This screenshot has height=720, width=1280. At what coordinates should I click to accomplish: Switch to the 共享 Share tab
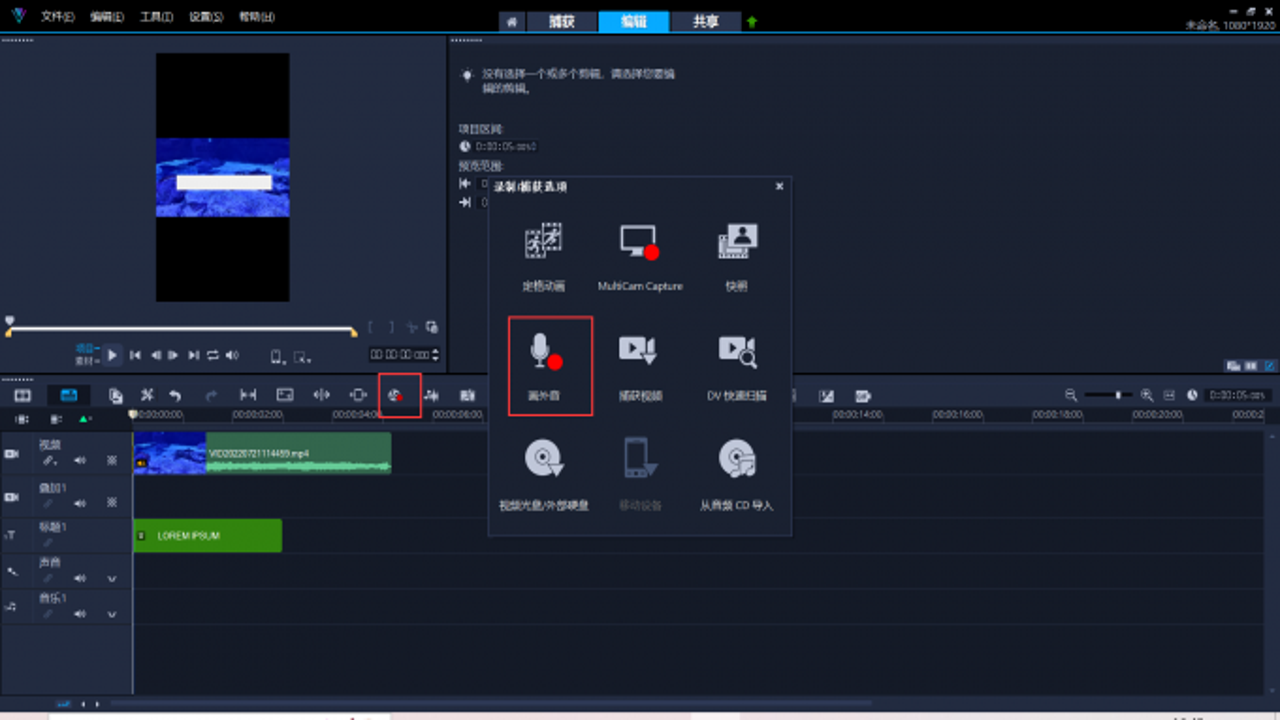tap(706, 21)
